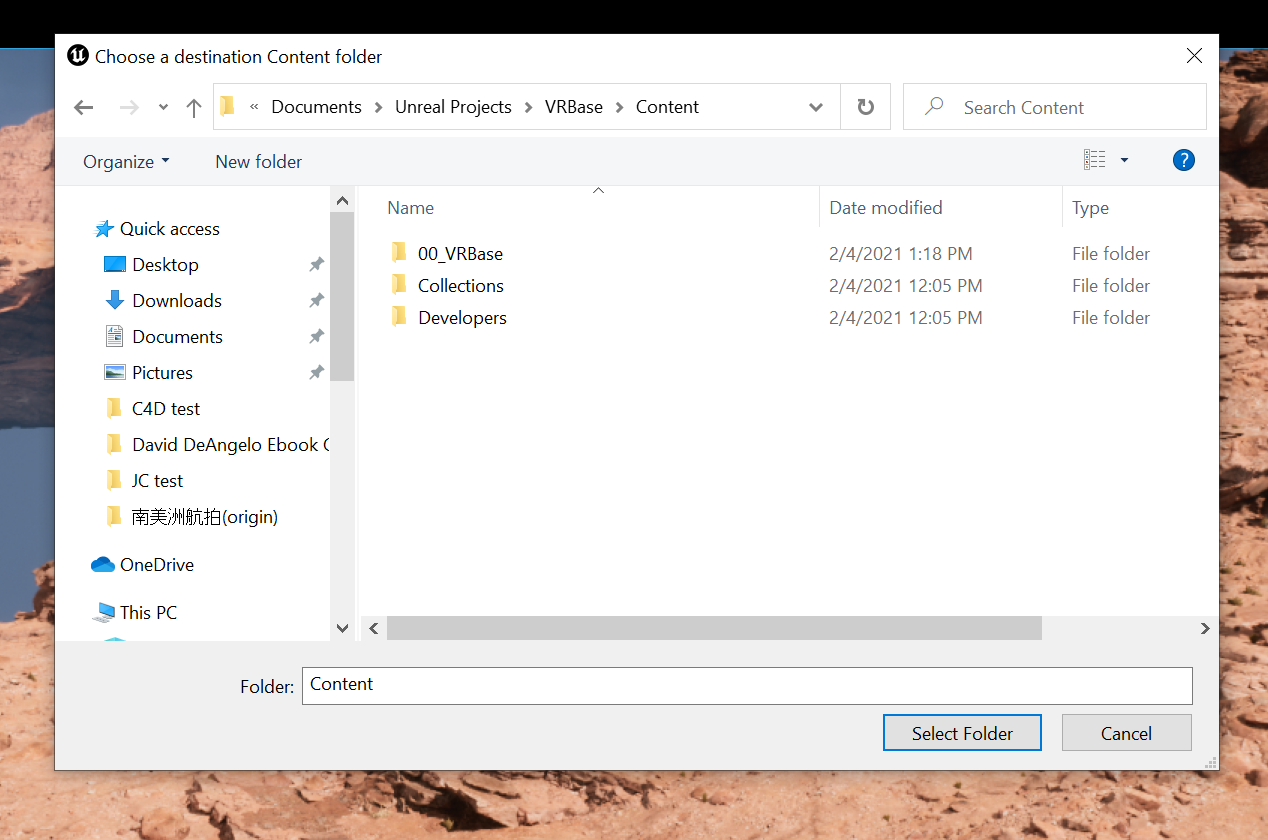Confirm with the Select Folder button

coord(962,733)
